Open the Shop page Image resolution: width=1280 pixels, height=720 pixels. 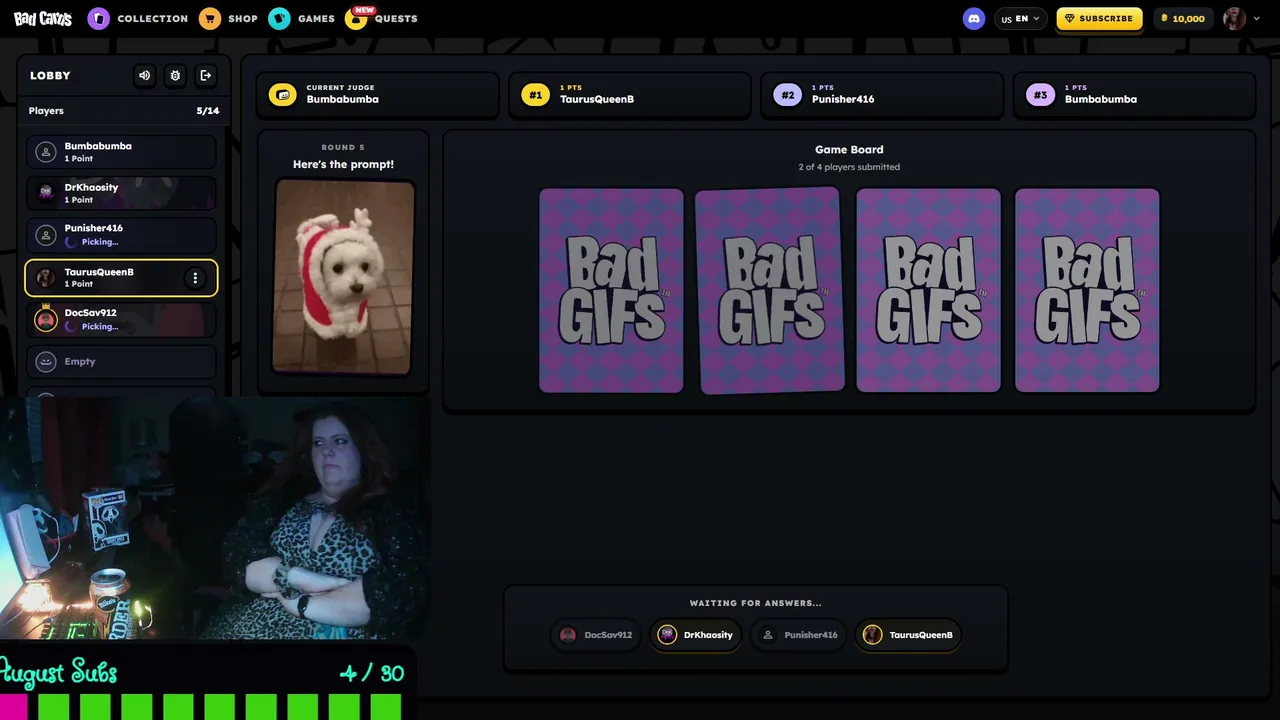(229, 18)
